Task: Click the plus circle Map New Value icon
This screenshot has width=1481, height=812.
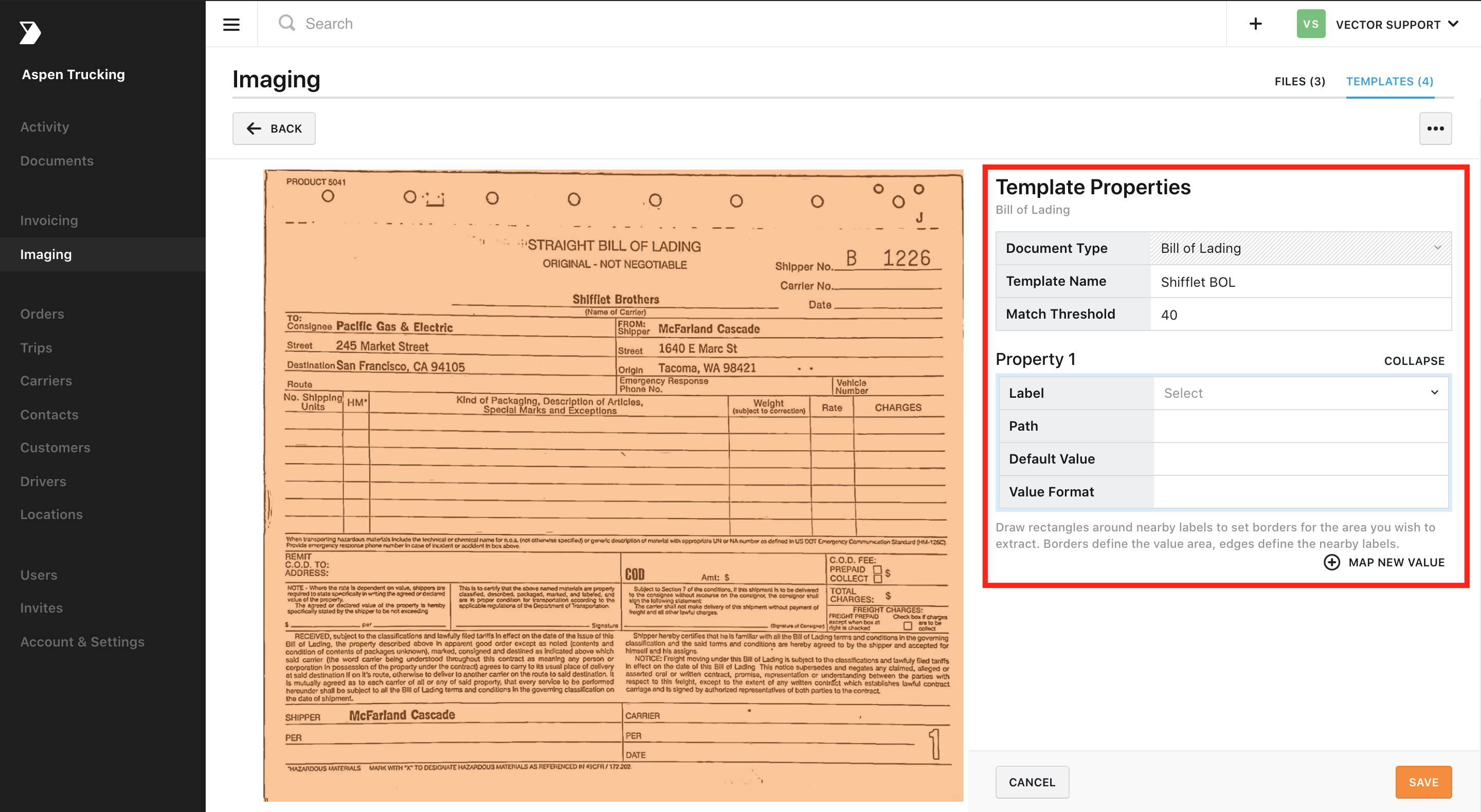Action: pos(1331,562)
